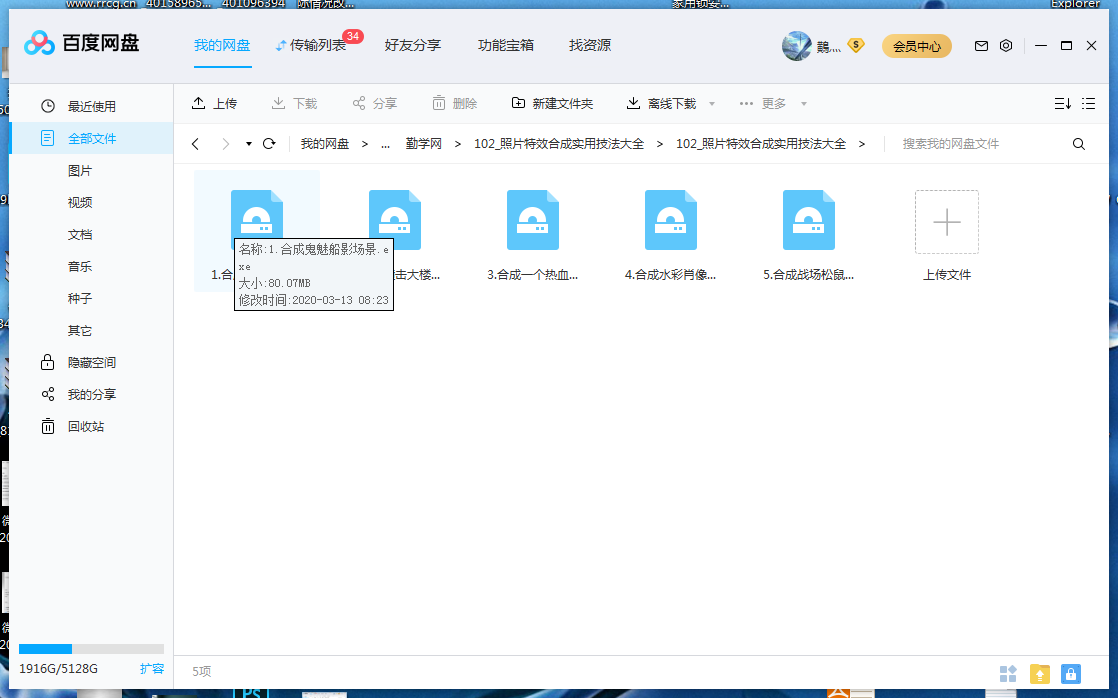Click the user avatar picture

pos(796,46)
